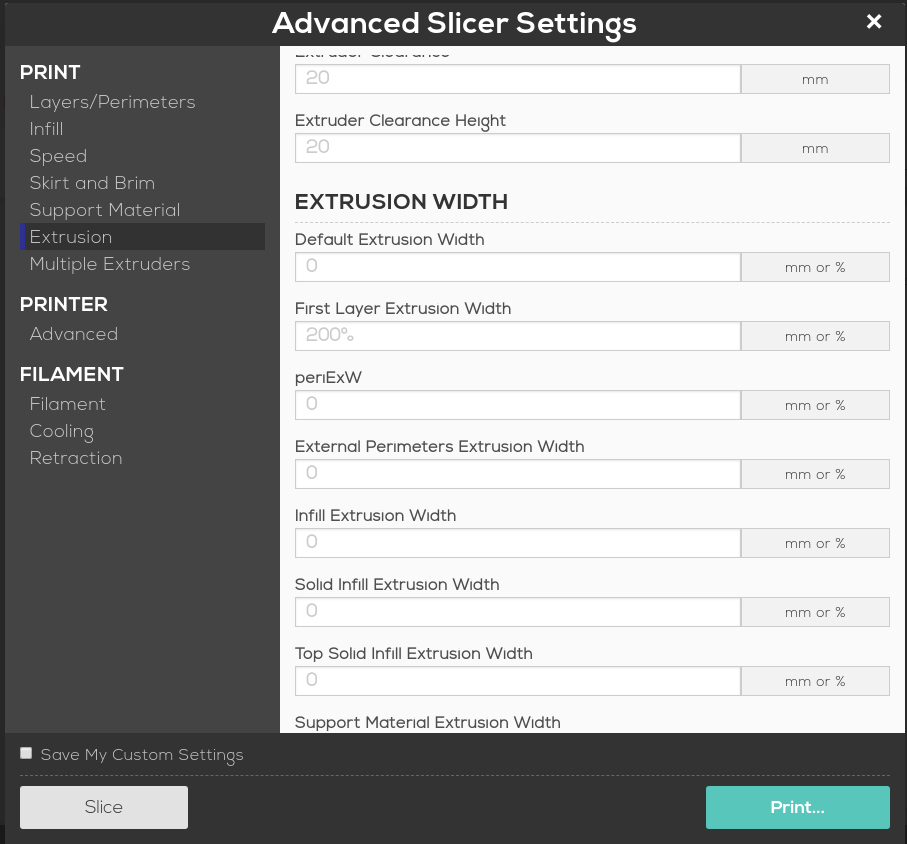Close the Advanced Slicer Settings dialog
This screenshot has width=907, height=844.
tap(874, 22)
